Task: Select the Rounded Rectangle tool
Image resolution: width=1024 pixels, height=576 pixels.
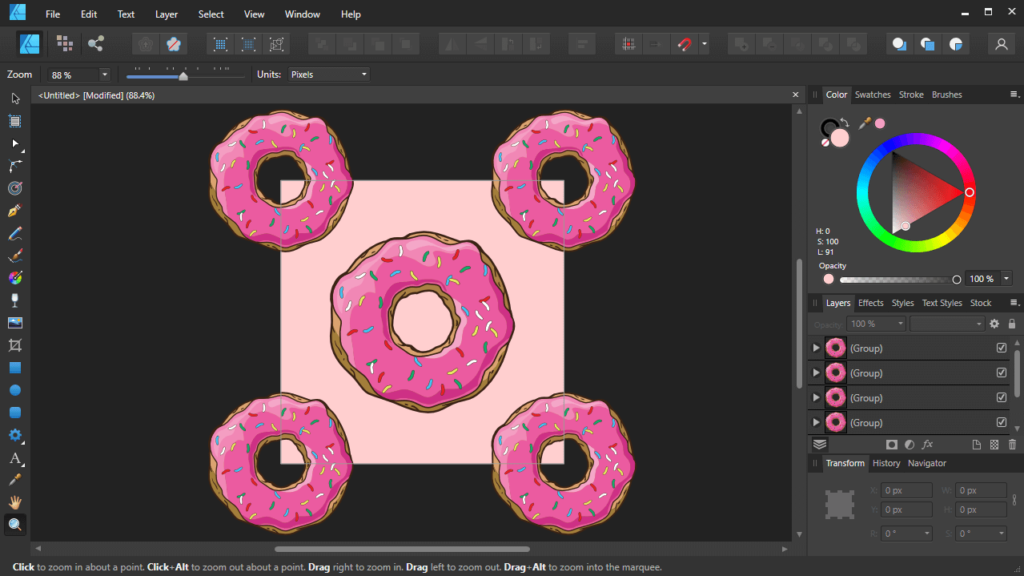Action: 15,413
